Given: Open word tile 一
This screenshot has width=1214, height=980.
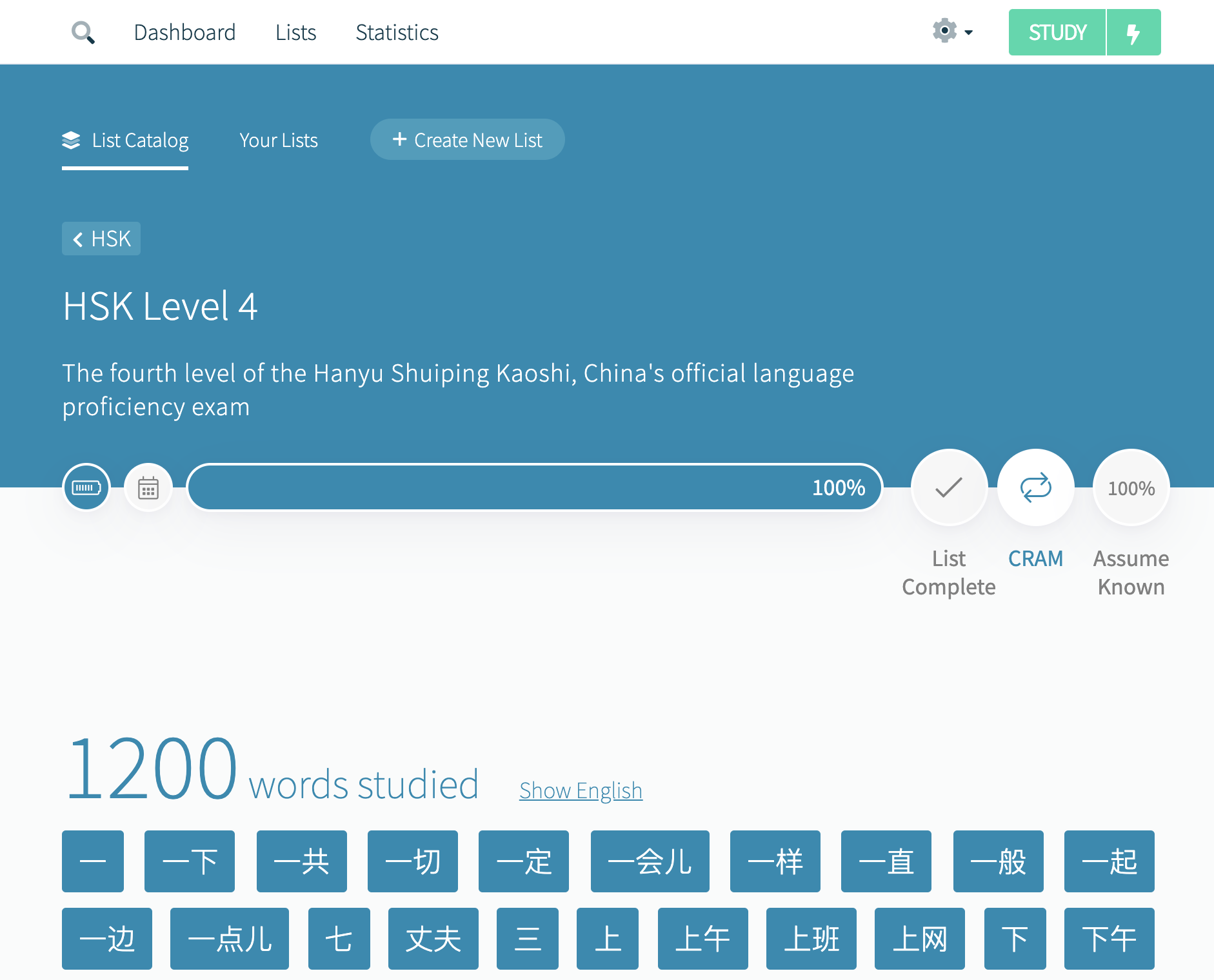Looking at the screenshot, I should click(x=93, y=861).
